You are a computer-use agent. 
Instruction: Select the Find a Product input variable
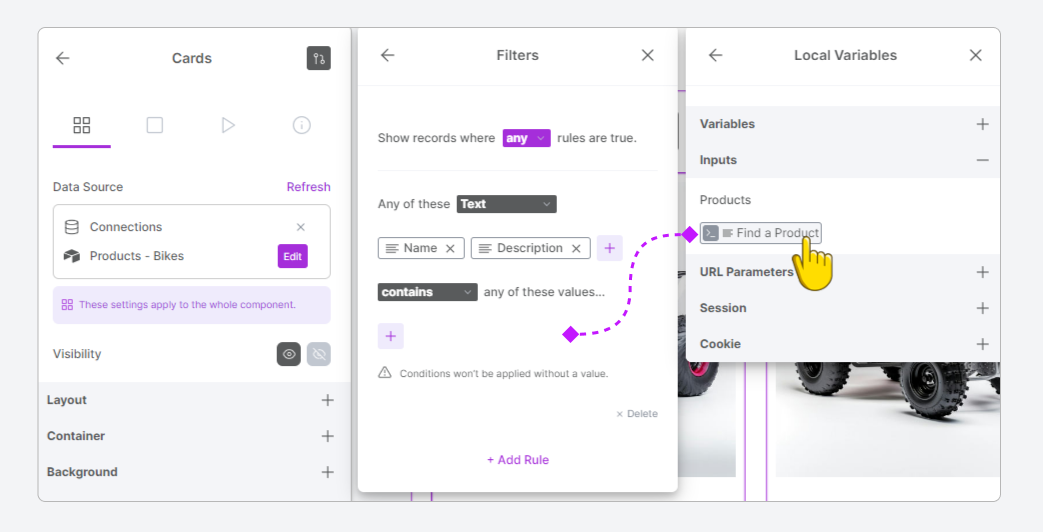(x=760, y=233)
